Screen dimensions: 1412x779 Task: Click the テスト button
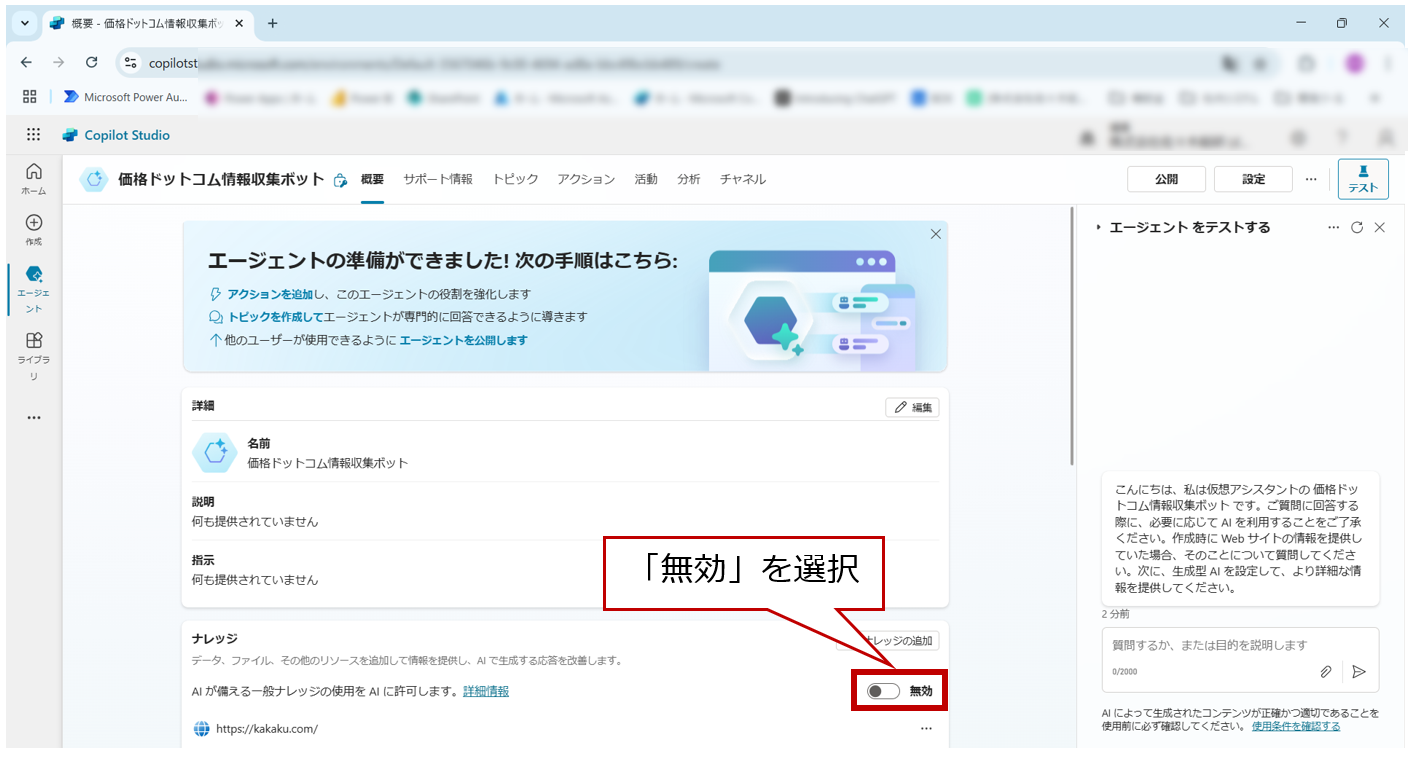1363,179
